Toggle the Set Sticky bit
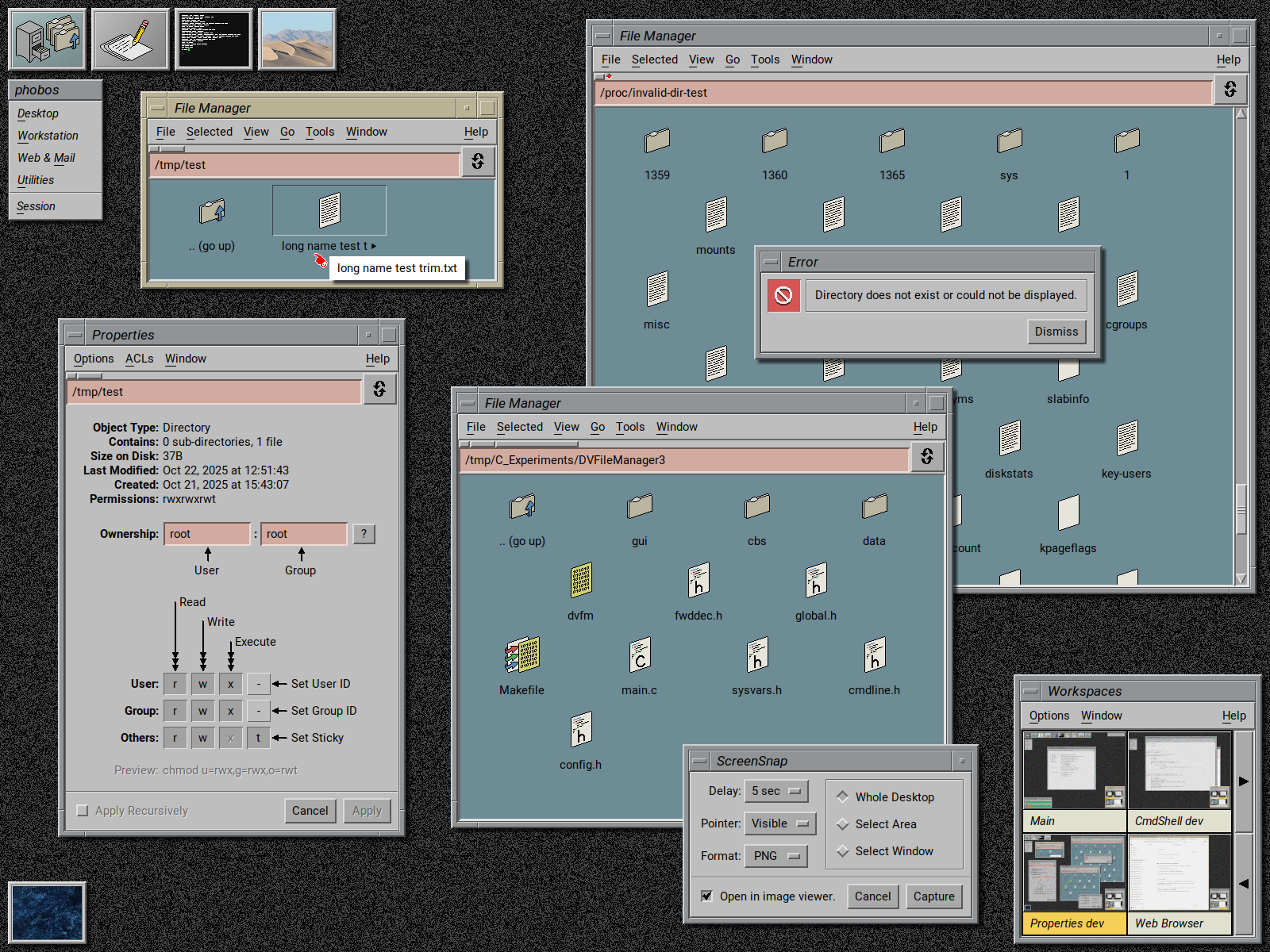 click(259, 738)
